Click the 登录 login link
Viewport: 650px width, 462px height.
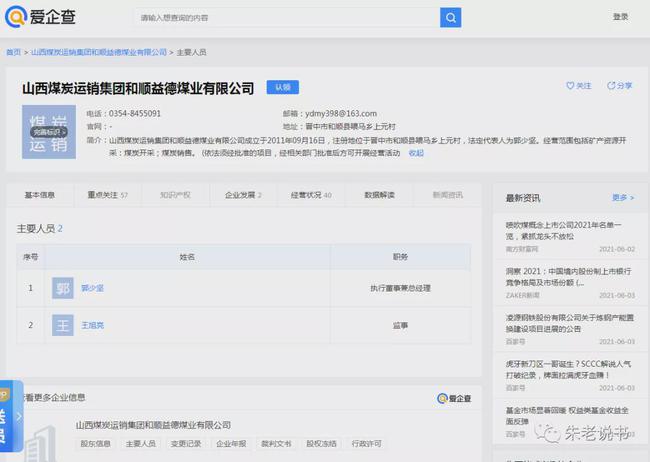point(620,17)
